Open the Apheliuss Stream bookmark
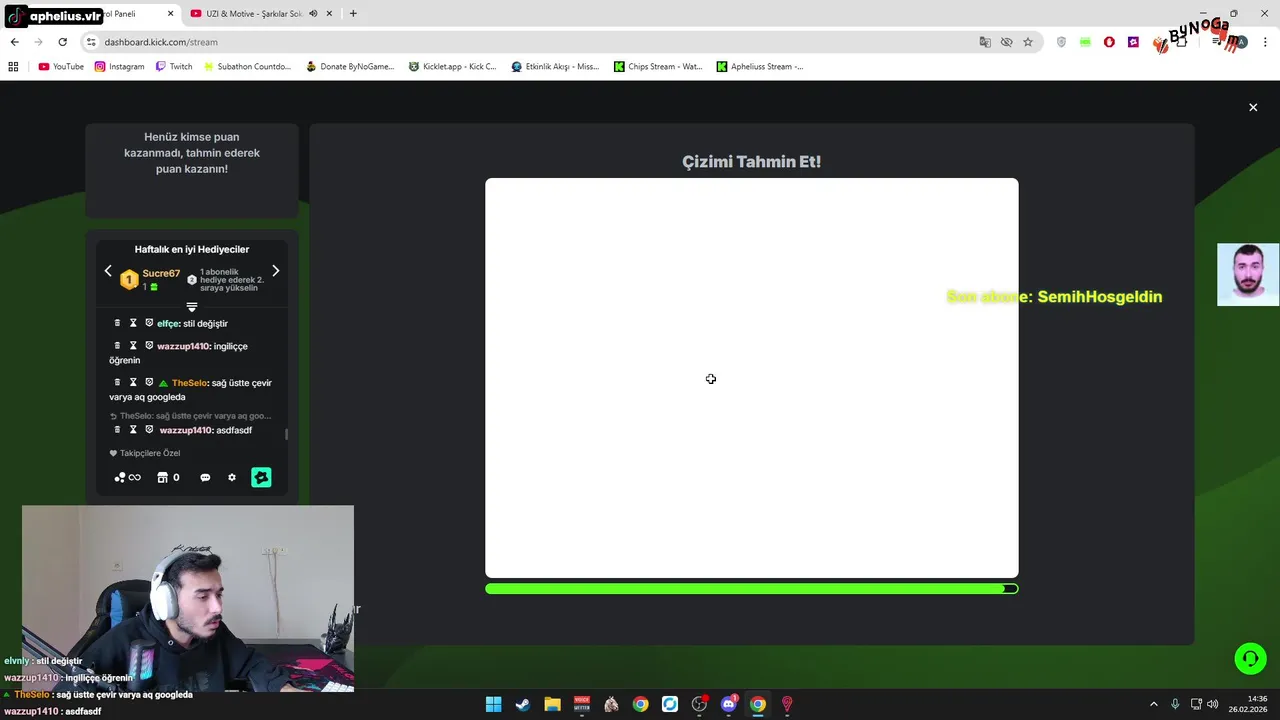 pyautogui.click(x=760, y=67)
